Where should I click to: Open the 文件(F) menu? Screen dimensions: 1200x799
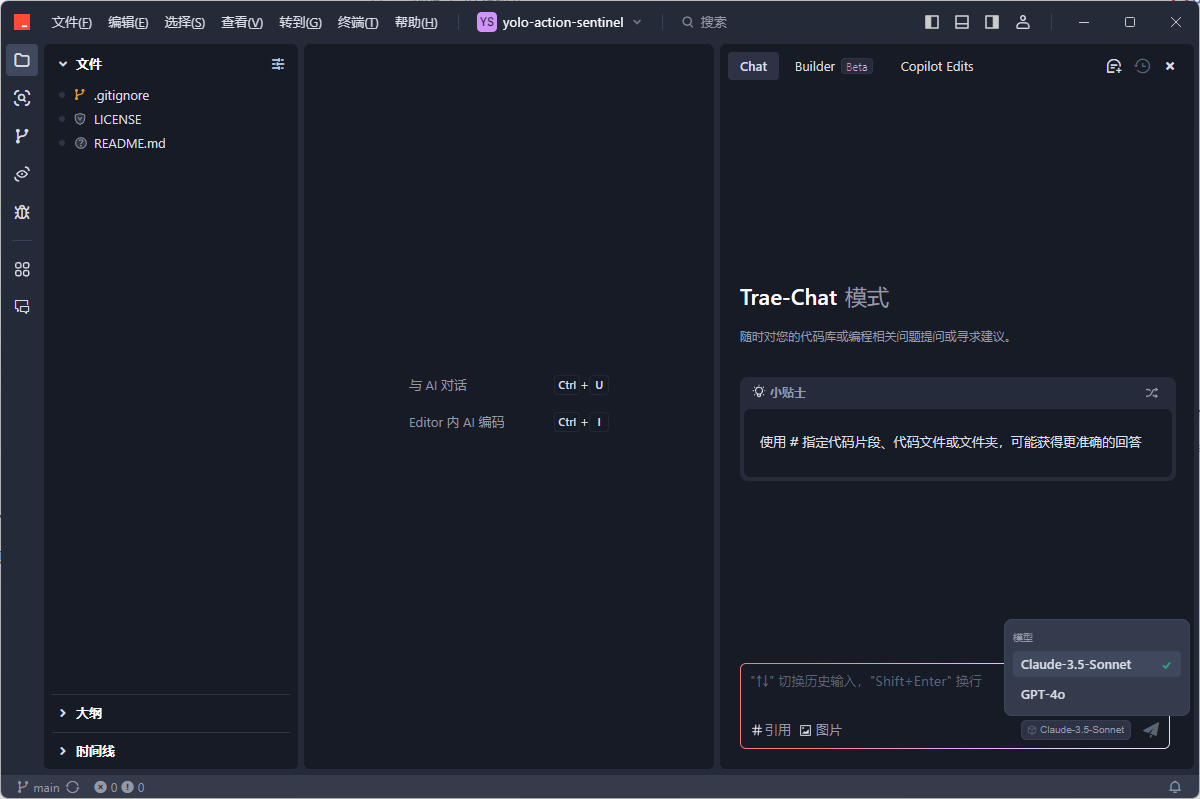coord(72,22)
